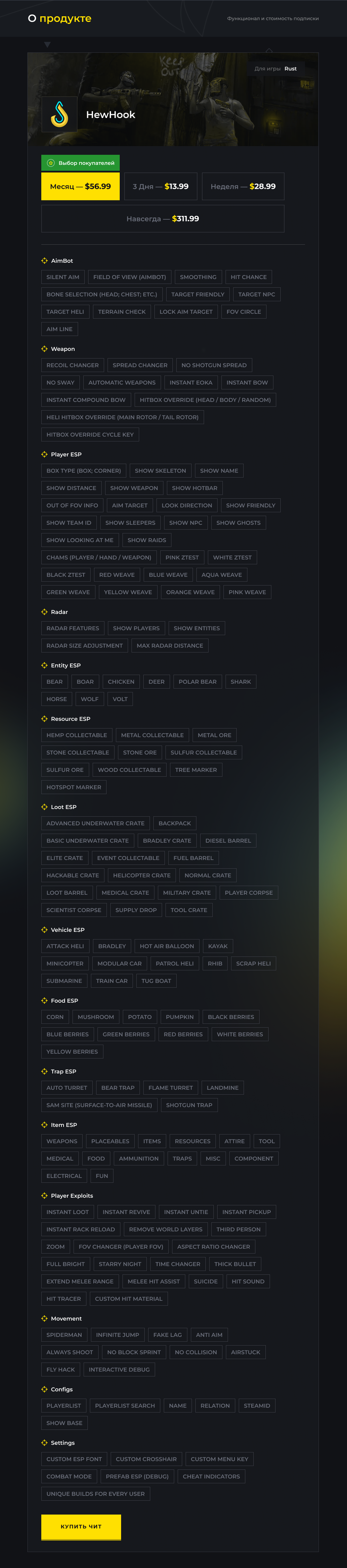Click the crosshair icon next to Weapon
The image size is (347, 1568).
click(x=44, y=349)
